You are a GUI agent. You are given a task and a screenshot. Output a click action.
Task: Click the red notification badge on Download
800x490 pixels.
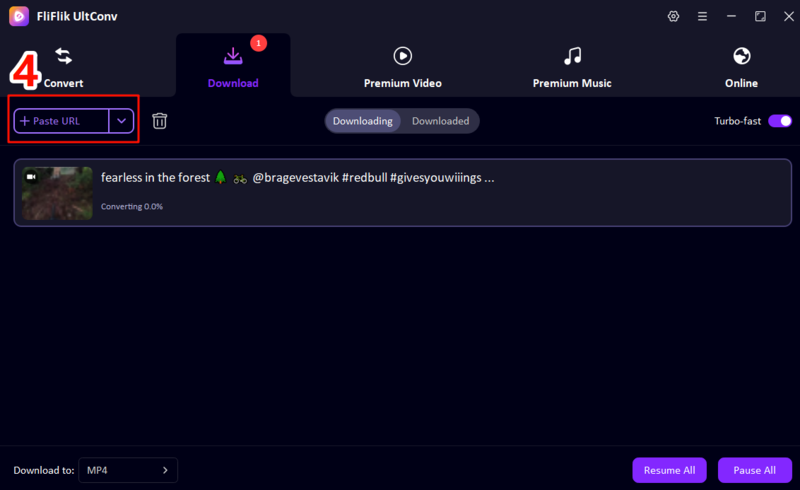(259, 43)
